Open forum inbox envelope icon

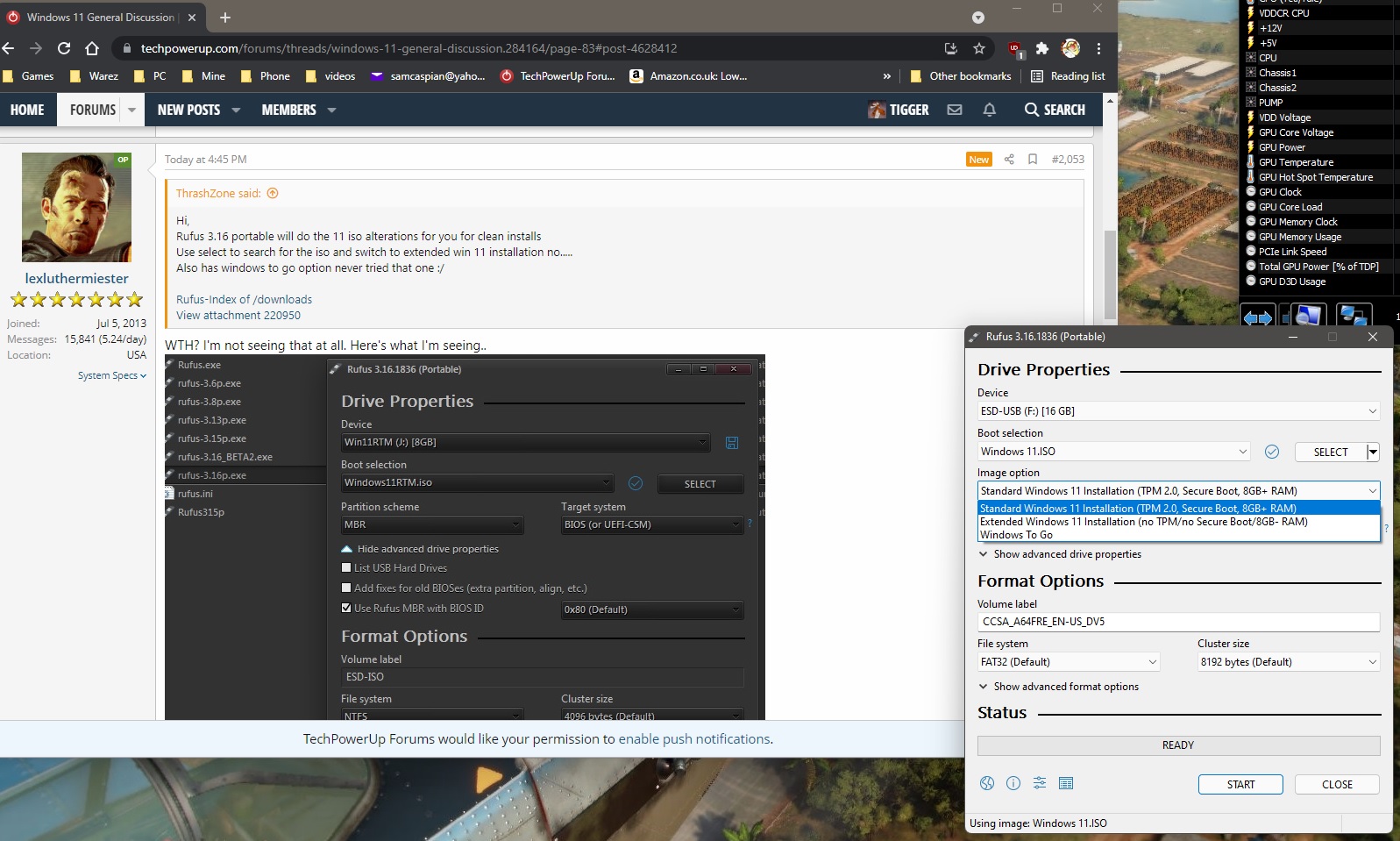pyautogui.click(x=955, y=110)
